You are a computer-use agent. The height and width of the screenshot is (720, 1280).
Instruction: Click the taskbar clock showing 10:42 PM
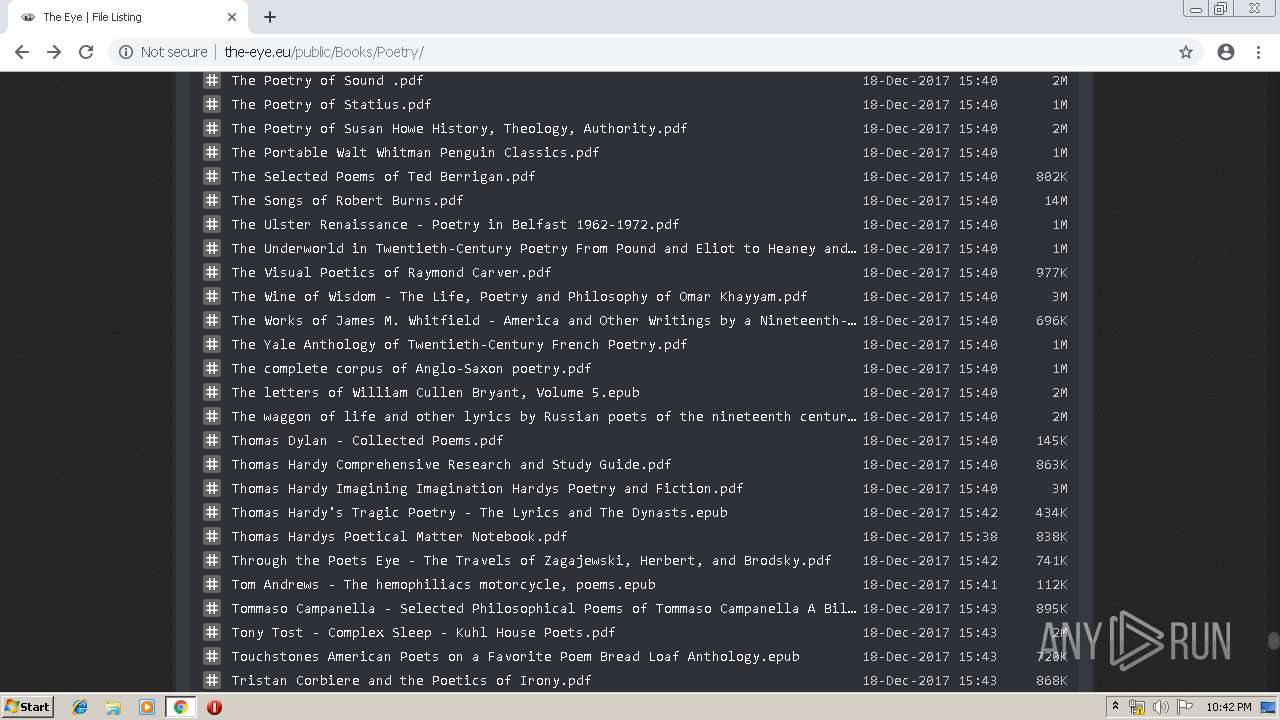(x=1229, y=707)
